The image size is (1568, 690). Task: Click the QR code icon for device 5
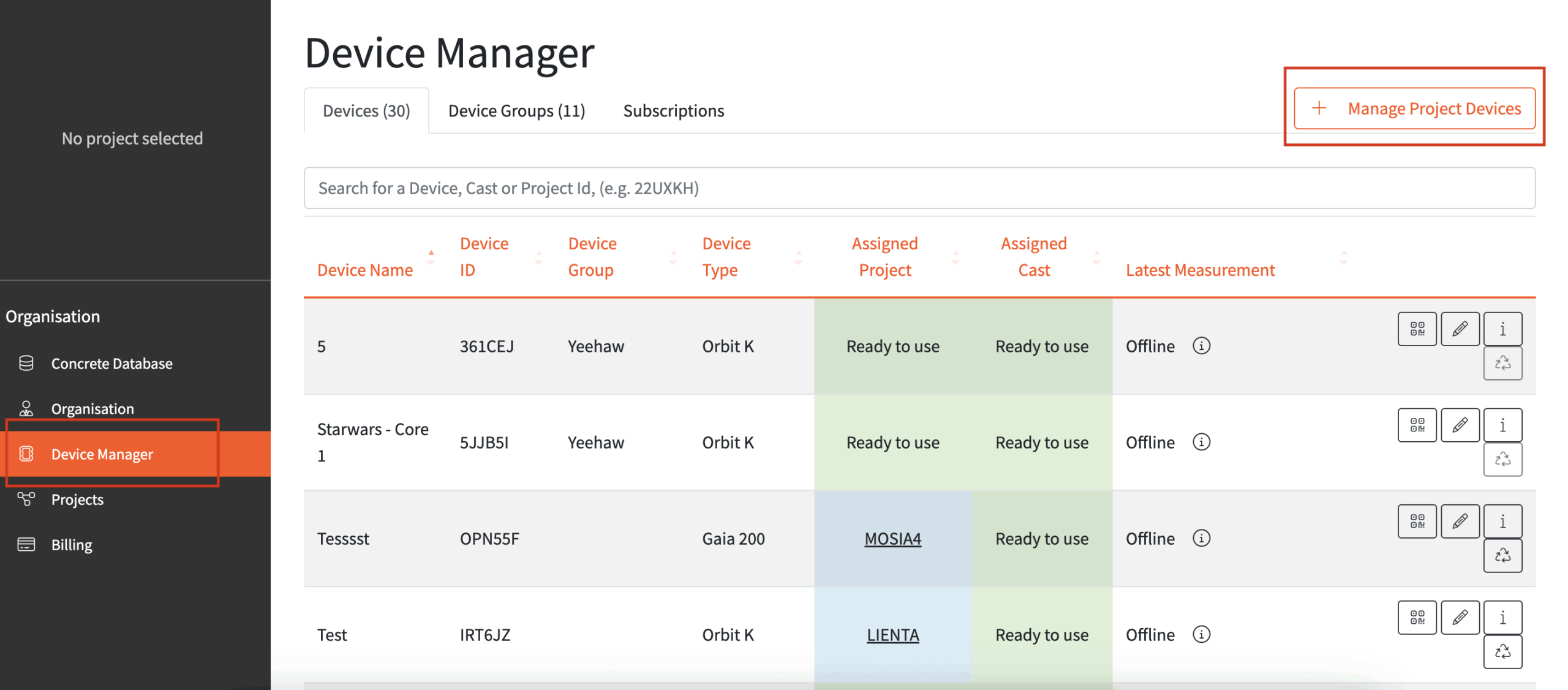[1417, 329]
